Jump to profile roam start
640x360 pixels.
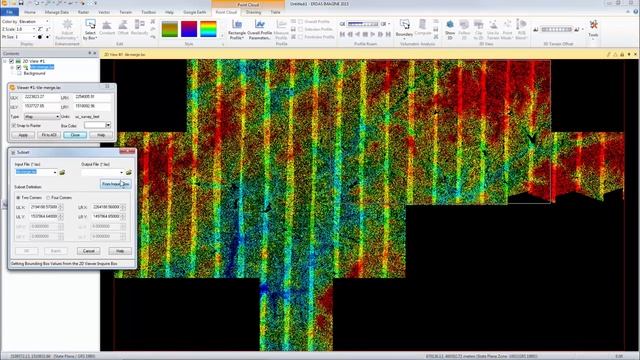click(342, 35)
